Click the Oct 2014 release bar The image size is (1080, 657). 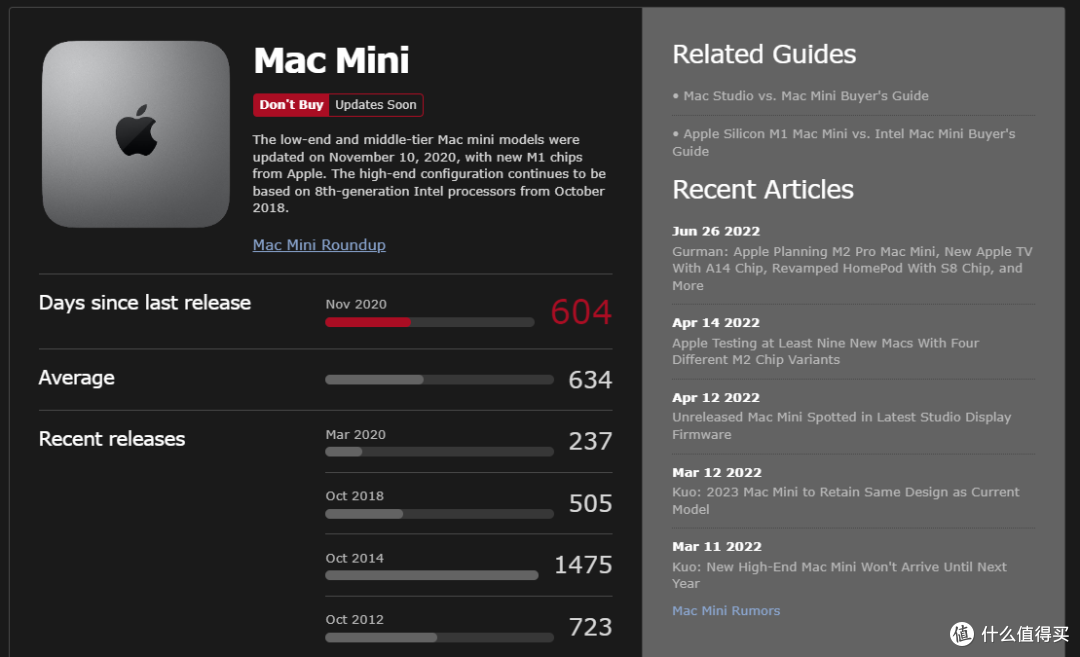pyautogui.click(x=432, y=575)
